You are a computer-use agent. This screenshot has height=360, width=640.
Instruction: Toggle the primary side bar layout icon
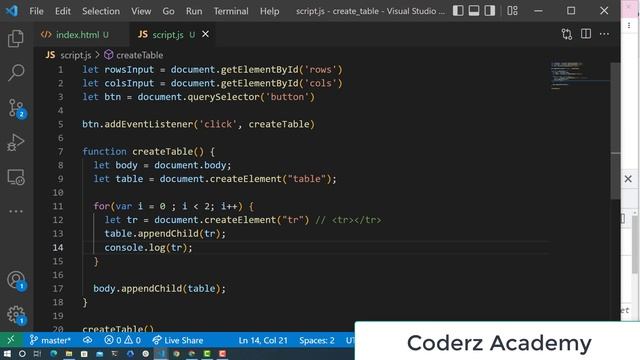(x=458, y=11)
